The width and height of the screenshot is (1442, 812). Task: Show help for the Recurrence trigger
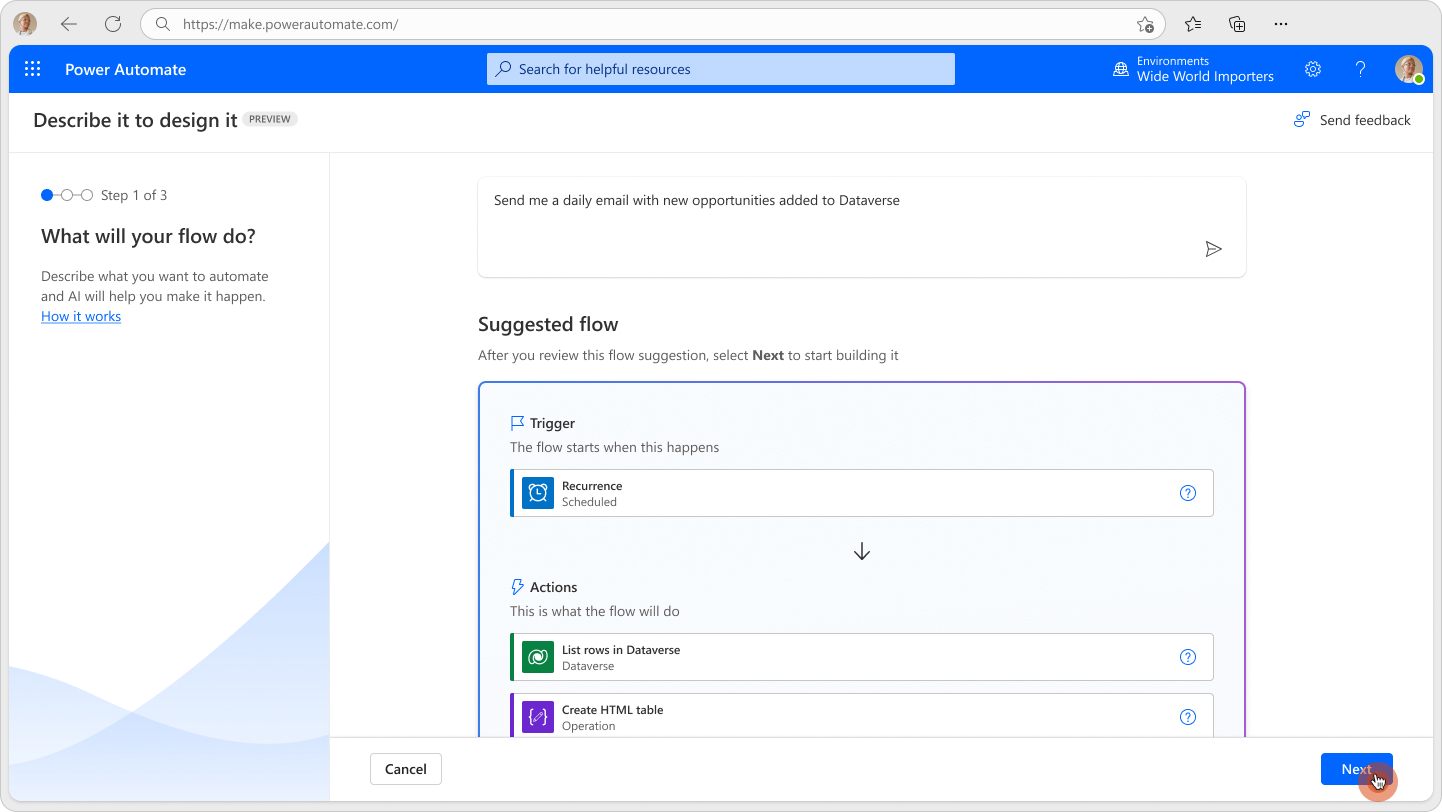(x=1188, y=493)
